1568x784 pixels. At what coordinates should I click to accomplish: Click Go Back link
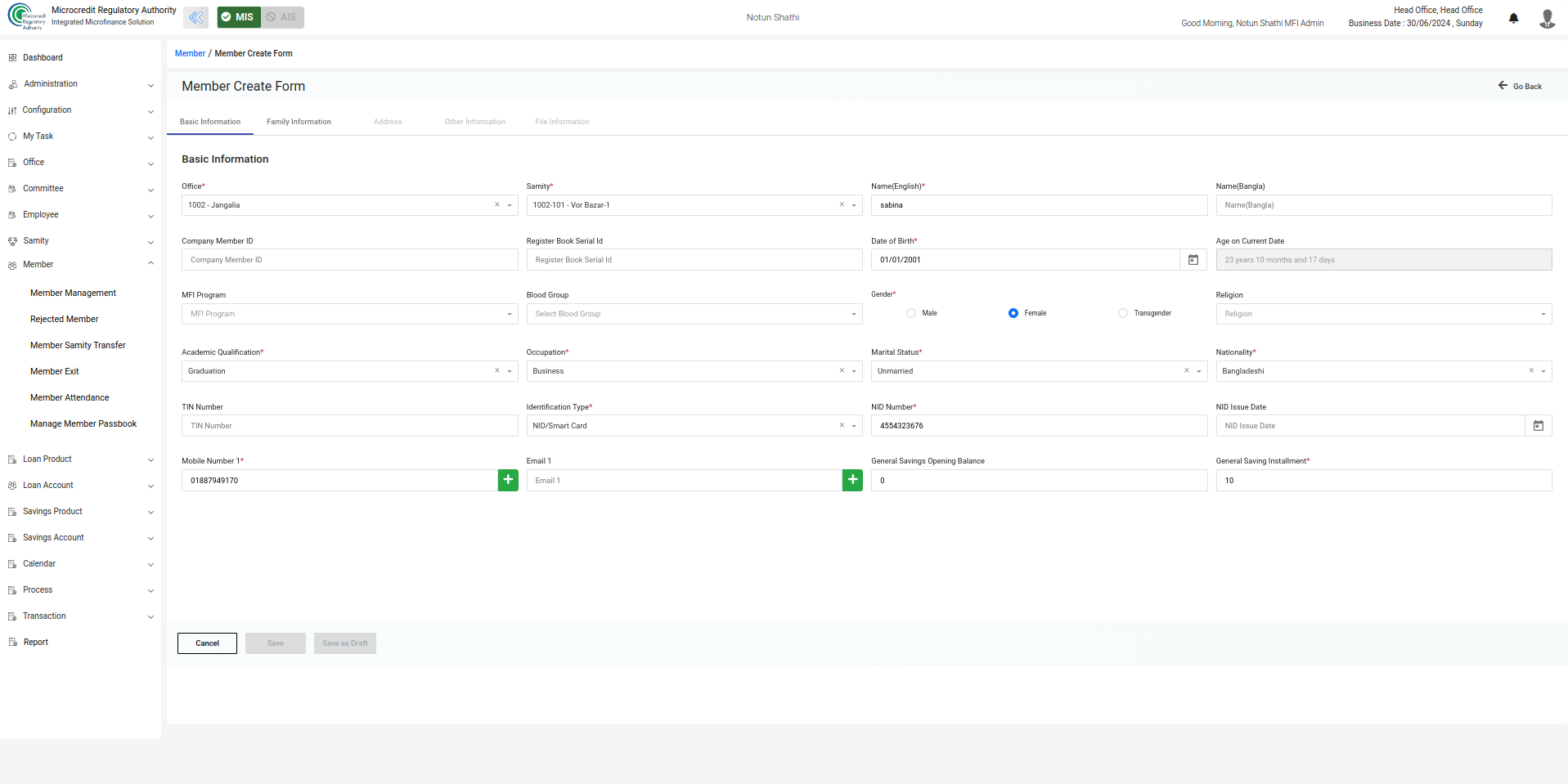1520,86
